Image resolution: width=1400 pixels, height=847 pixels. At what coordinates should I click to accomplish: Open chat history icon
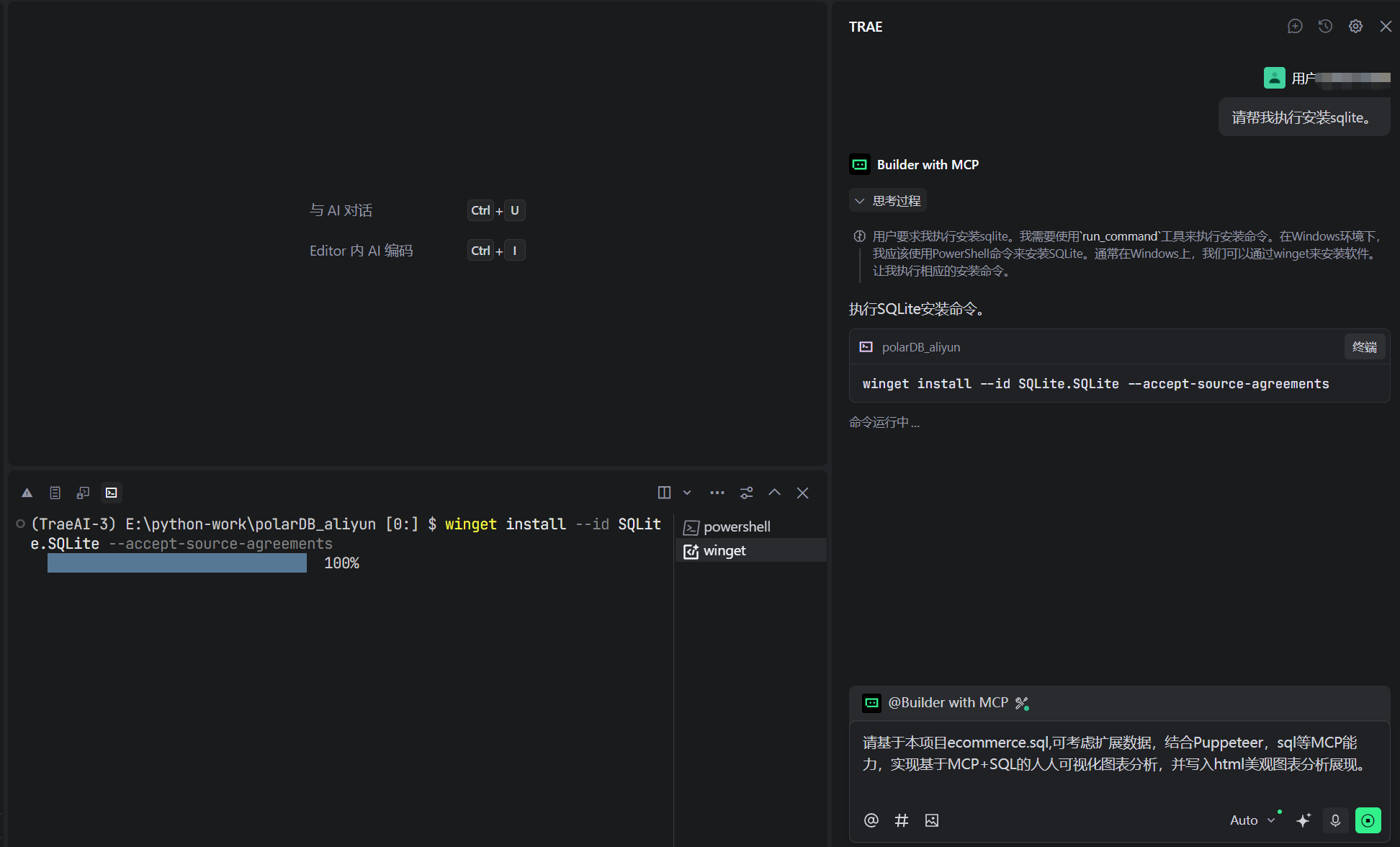coord(1325,27)
